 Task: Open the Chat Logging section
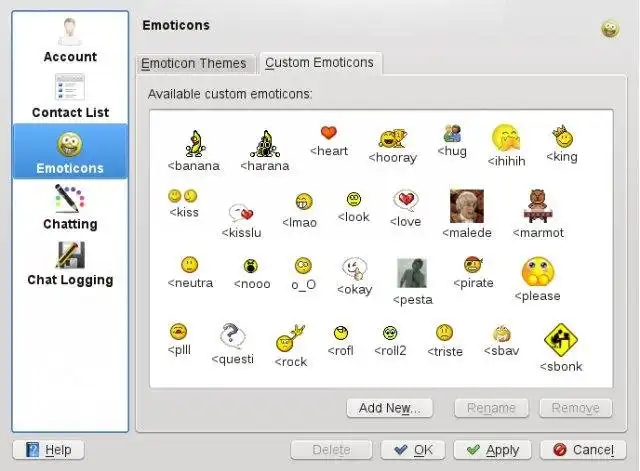tap(70, 263)
